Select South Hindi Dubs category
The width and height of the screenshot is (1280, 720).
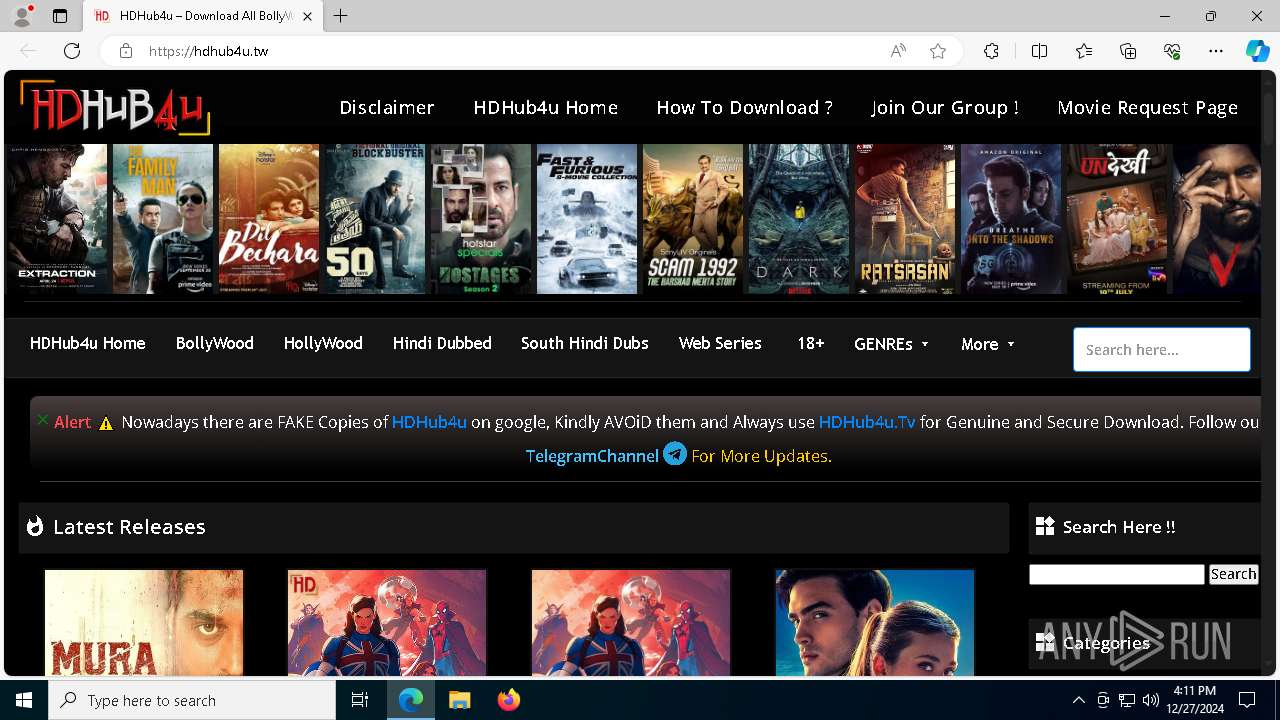(585, 343)
